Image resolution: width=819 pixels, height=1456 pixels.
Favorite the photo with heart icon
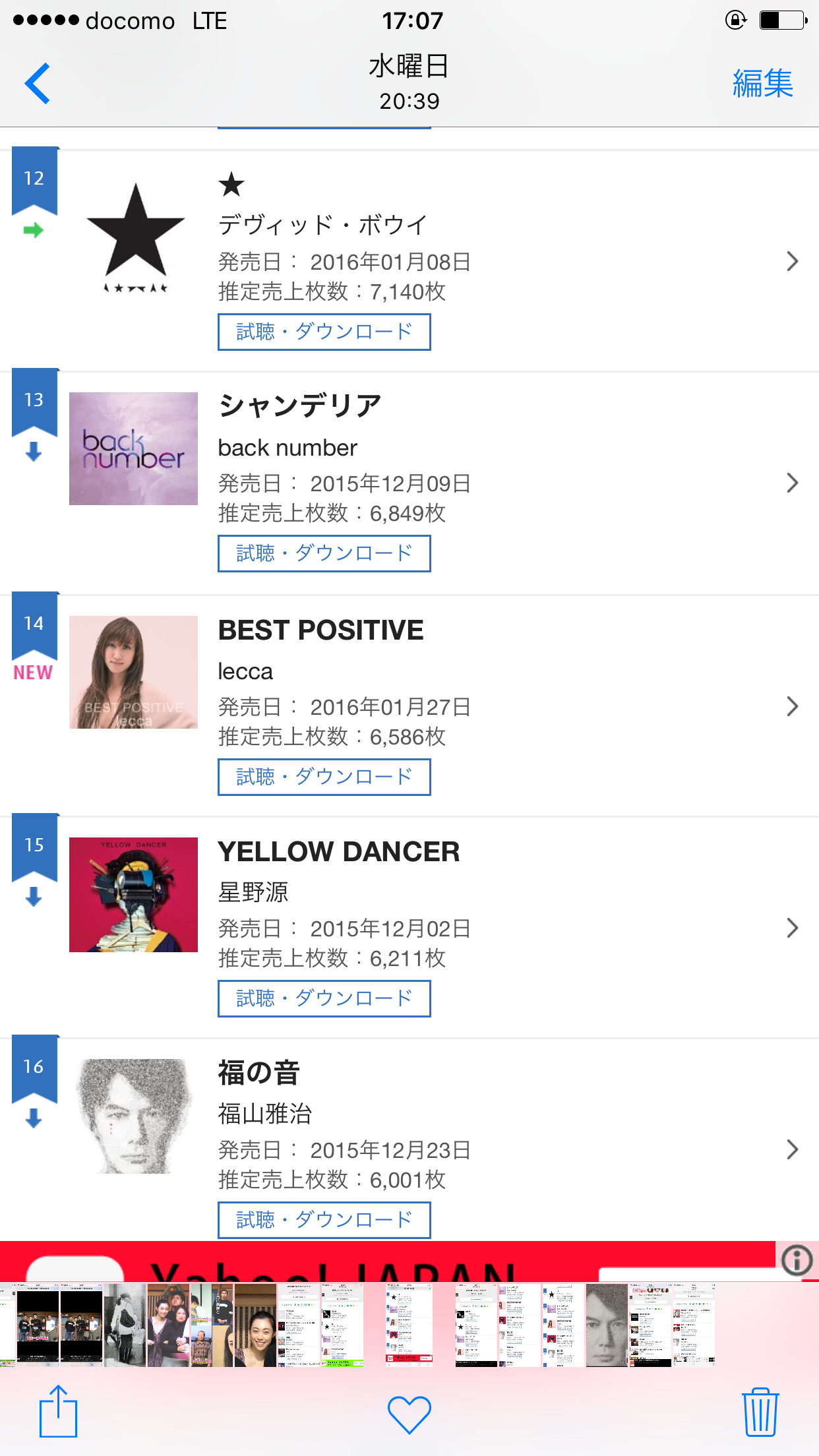tap(409, 1414)
